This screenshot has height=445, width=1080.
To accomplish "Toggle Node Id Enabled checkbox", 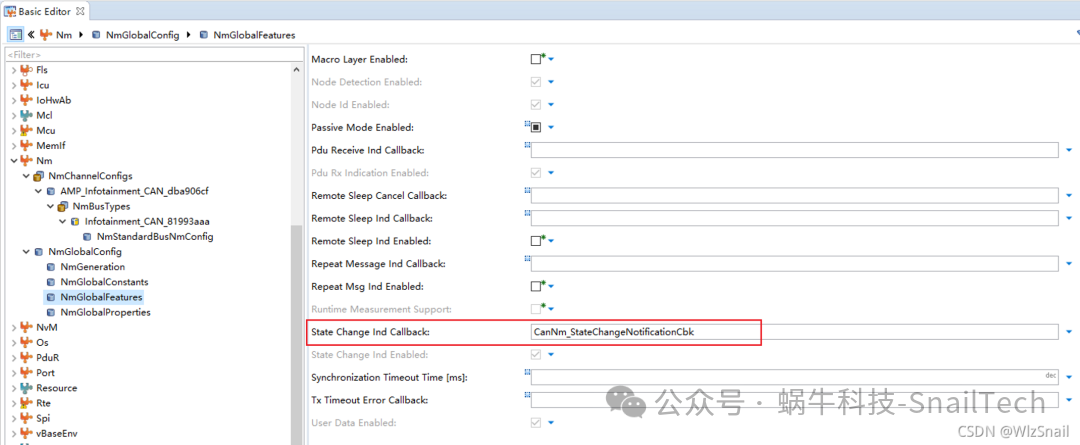I will (536, 105).
